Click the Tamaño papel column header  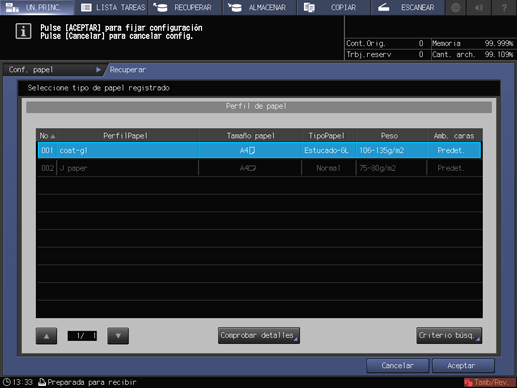click(251, 136)
